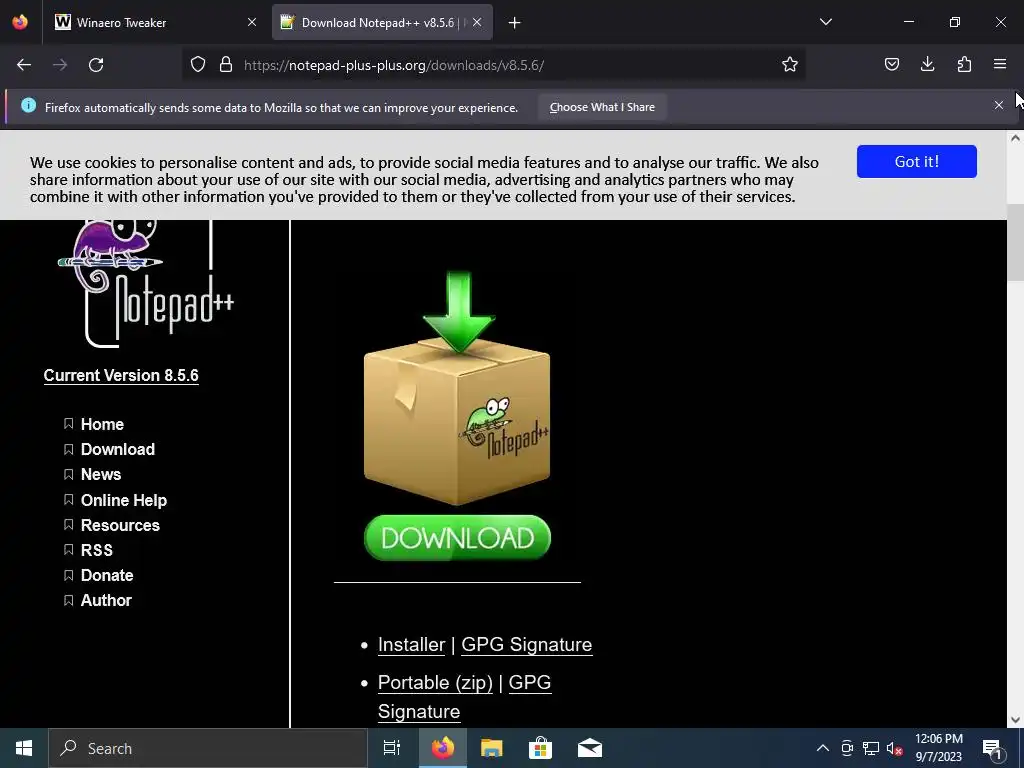The image size is (1024, 768).
Task: Bookmark this page with the star icon
Action: point(790,65)
